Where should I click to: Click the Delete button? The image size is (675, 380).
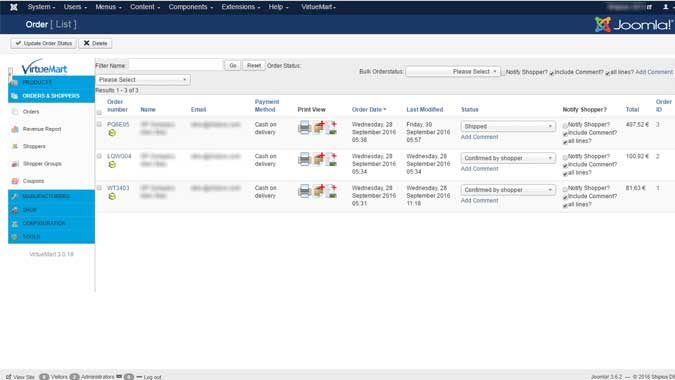click(95, 43)
